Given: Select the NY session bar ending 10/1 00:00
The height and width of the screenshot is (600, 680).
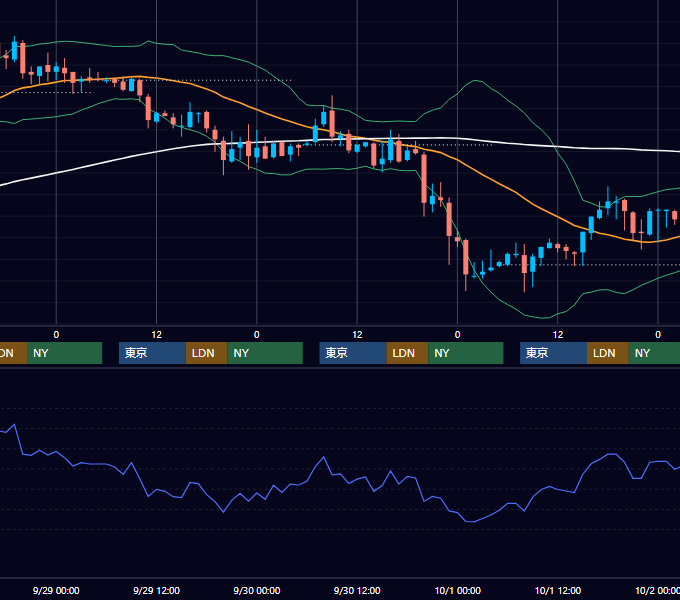Looking at the screenshot, I should tap(466, 353).
